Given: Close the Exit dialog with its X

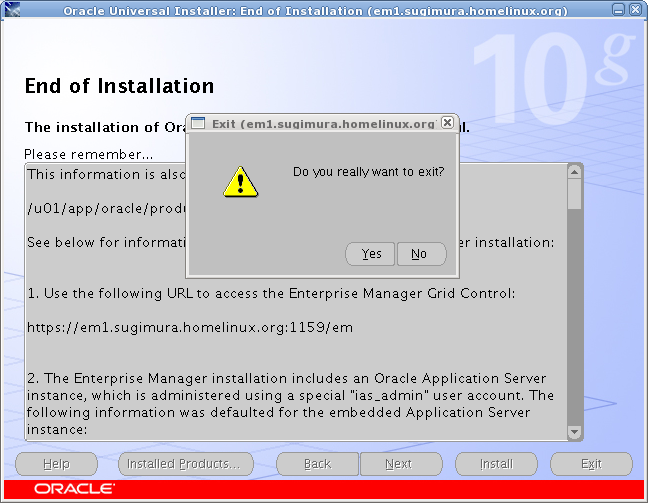Looking at the screenshot, I should click(447, 123).
